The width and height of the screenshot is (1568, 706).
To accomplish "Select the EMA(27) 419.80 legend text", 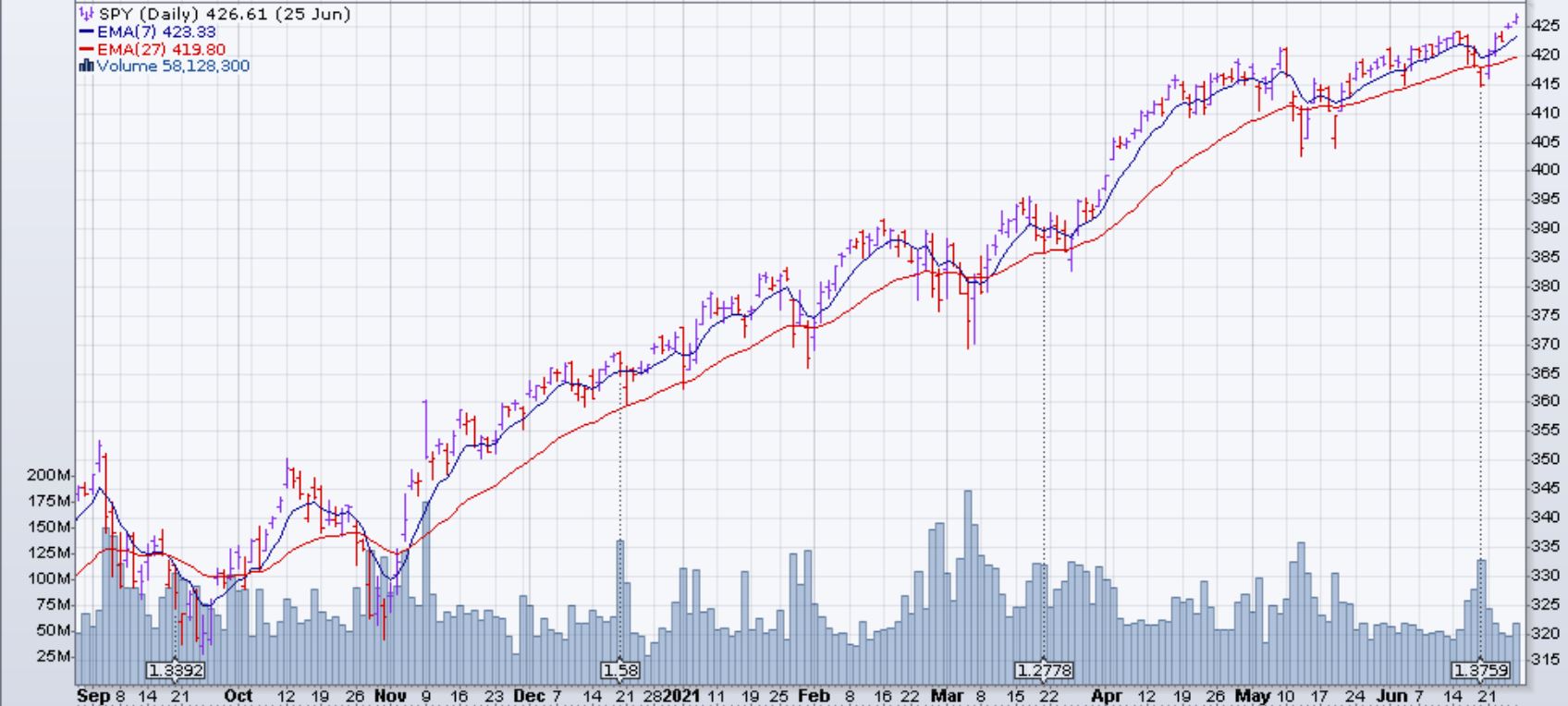I will (161, 50).
